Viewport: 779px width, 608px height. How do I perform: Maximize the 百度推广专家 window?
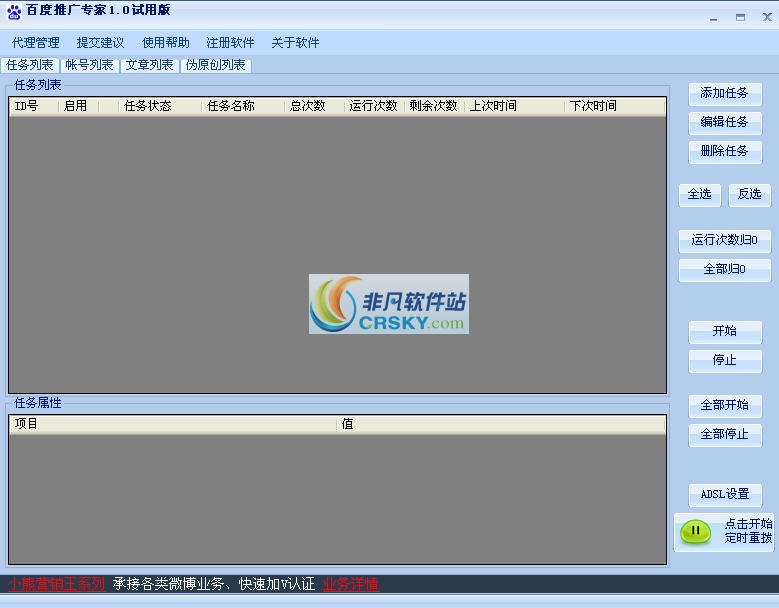(740, 17)
